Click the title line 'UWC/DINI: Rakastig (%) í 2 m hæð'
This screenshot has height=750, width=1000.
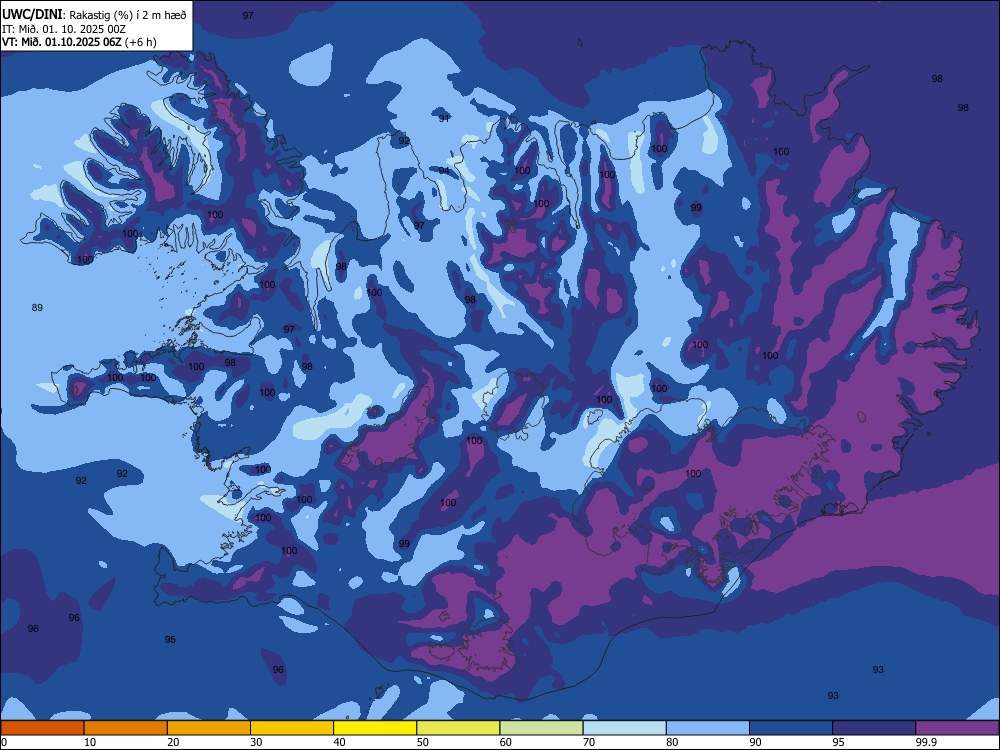[94, 14]
